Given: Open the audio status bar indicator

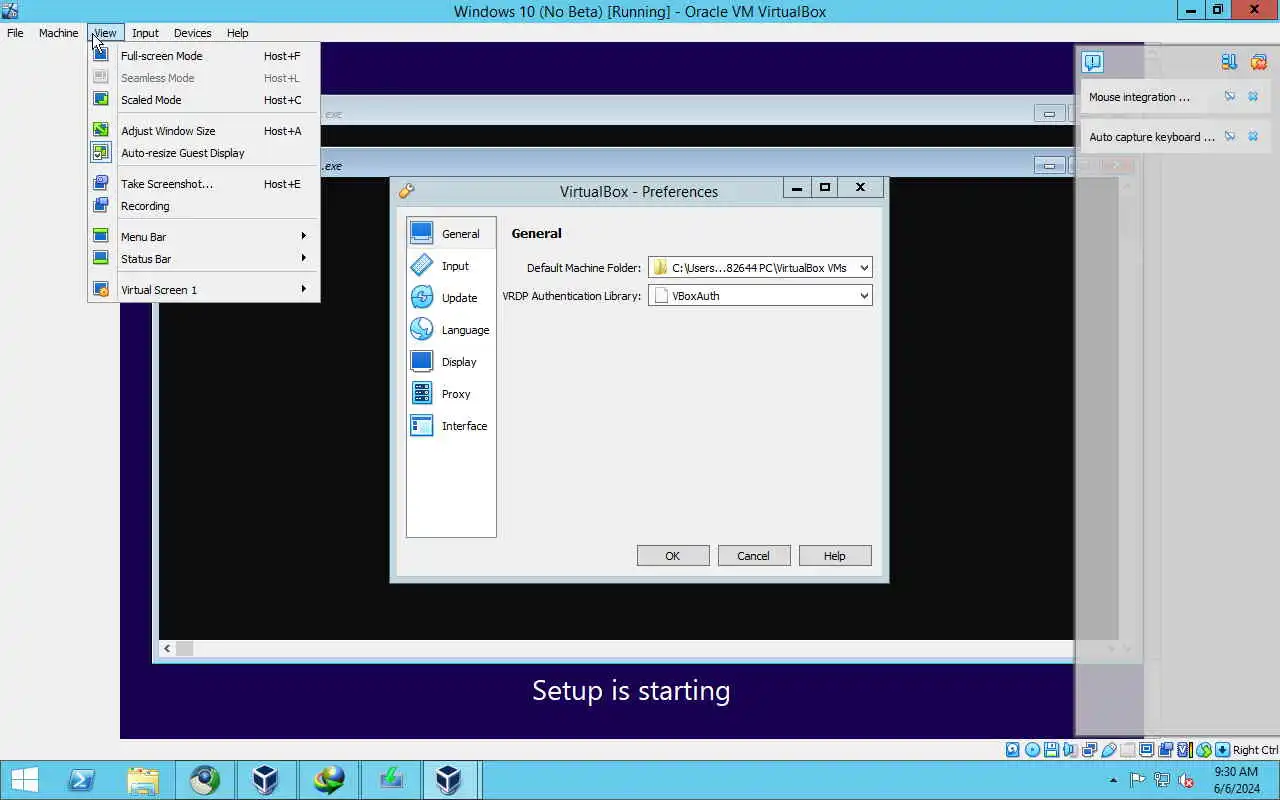Looking at the screenshot, I should [x=1070, y=750].
